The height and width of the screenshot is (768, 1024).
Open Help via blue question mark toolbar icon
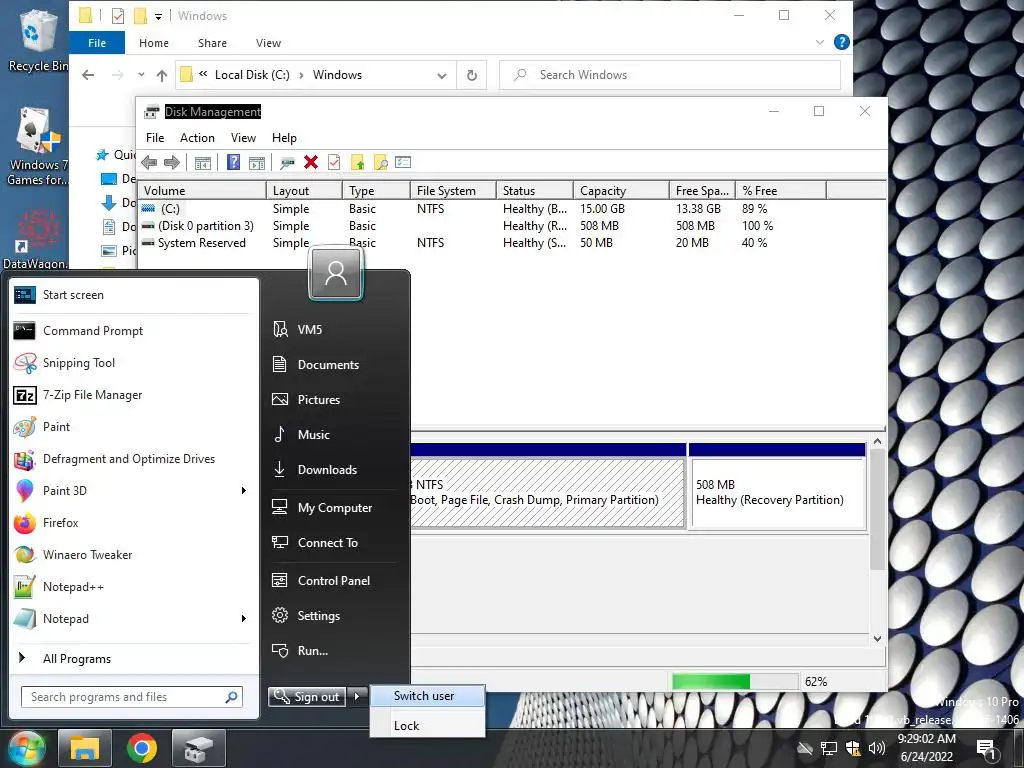[233, 162]
